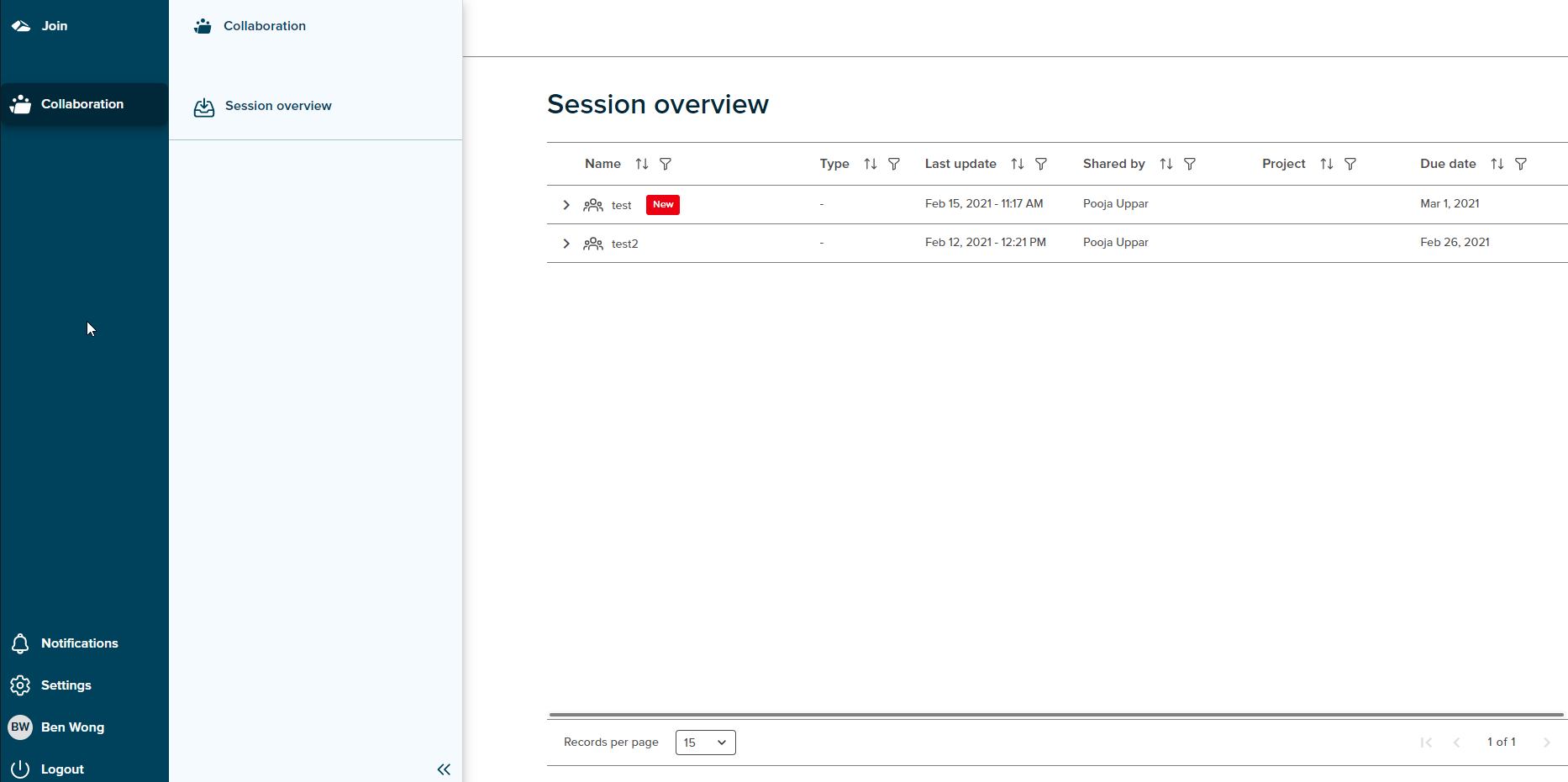Click the Logout power icon
This screenshot has width=1568, height=782.
tap(20, 769)
